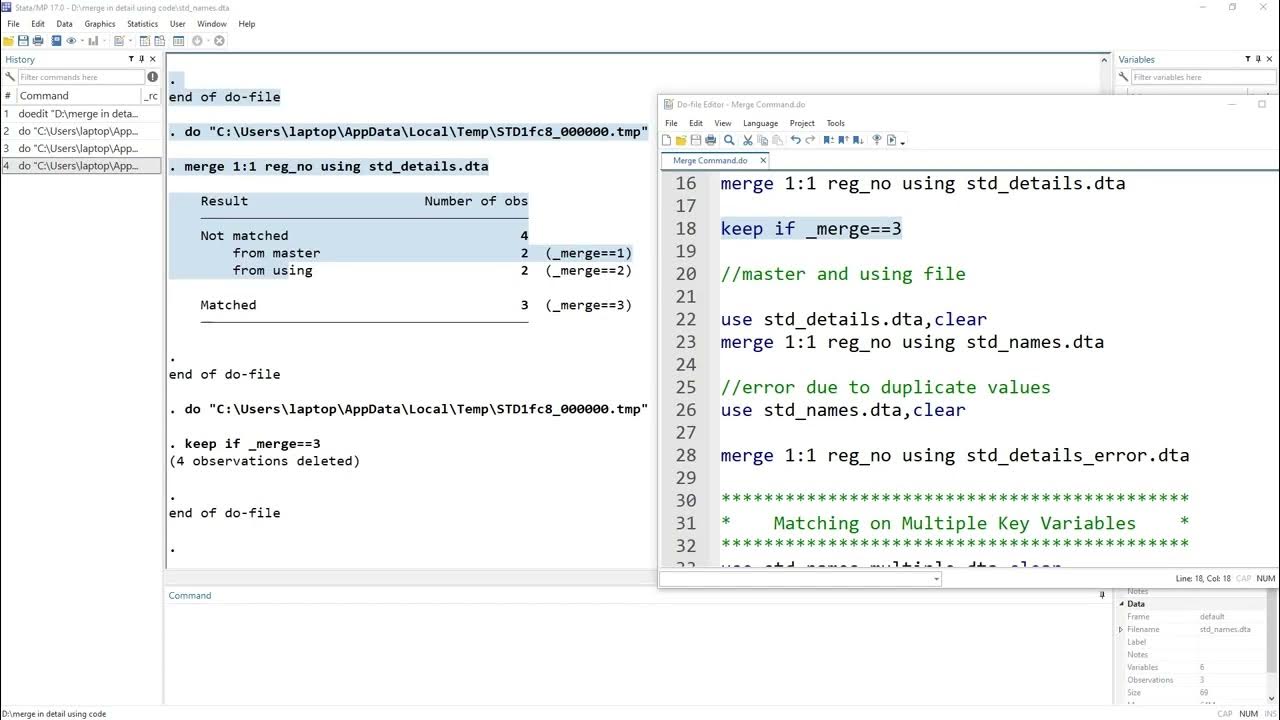This screenshot has width=1280, height=720.
Task: Open Find magnifier in Do-file Editor
Action: pos(729,140)
